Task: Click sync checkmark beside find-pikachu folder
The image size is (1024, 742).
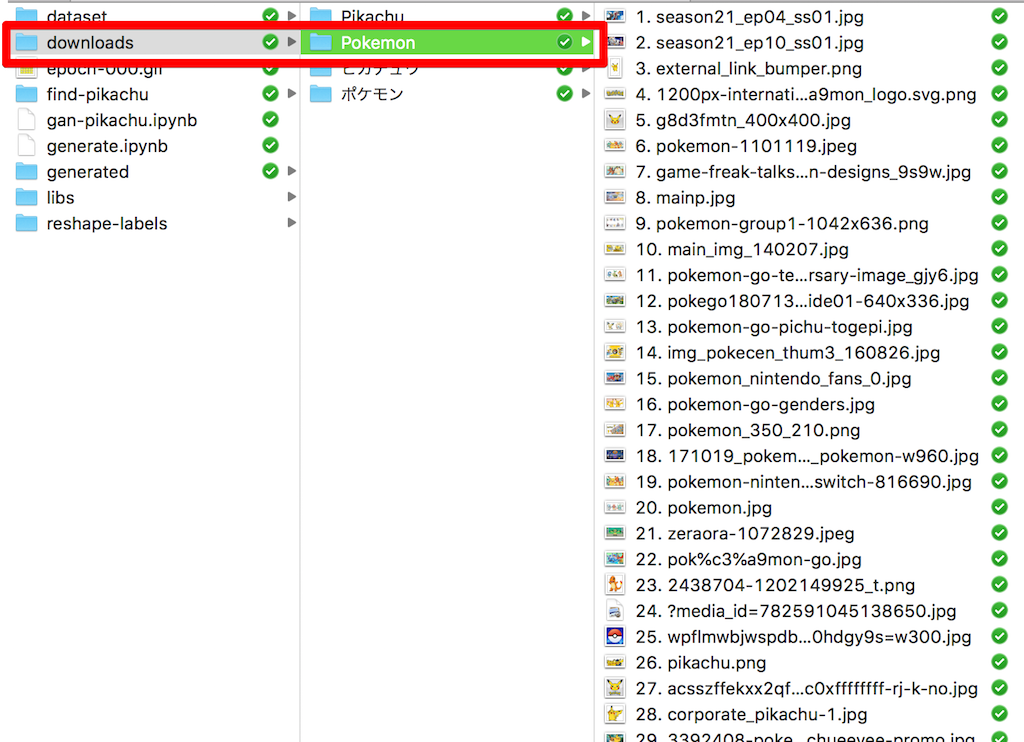Action: (270, 93)
